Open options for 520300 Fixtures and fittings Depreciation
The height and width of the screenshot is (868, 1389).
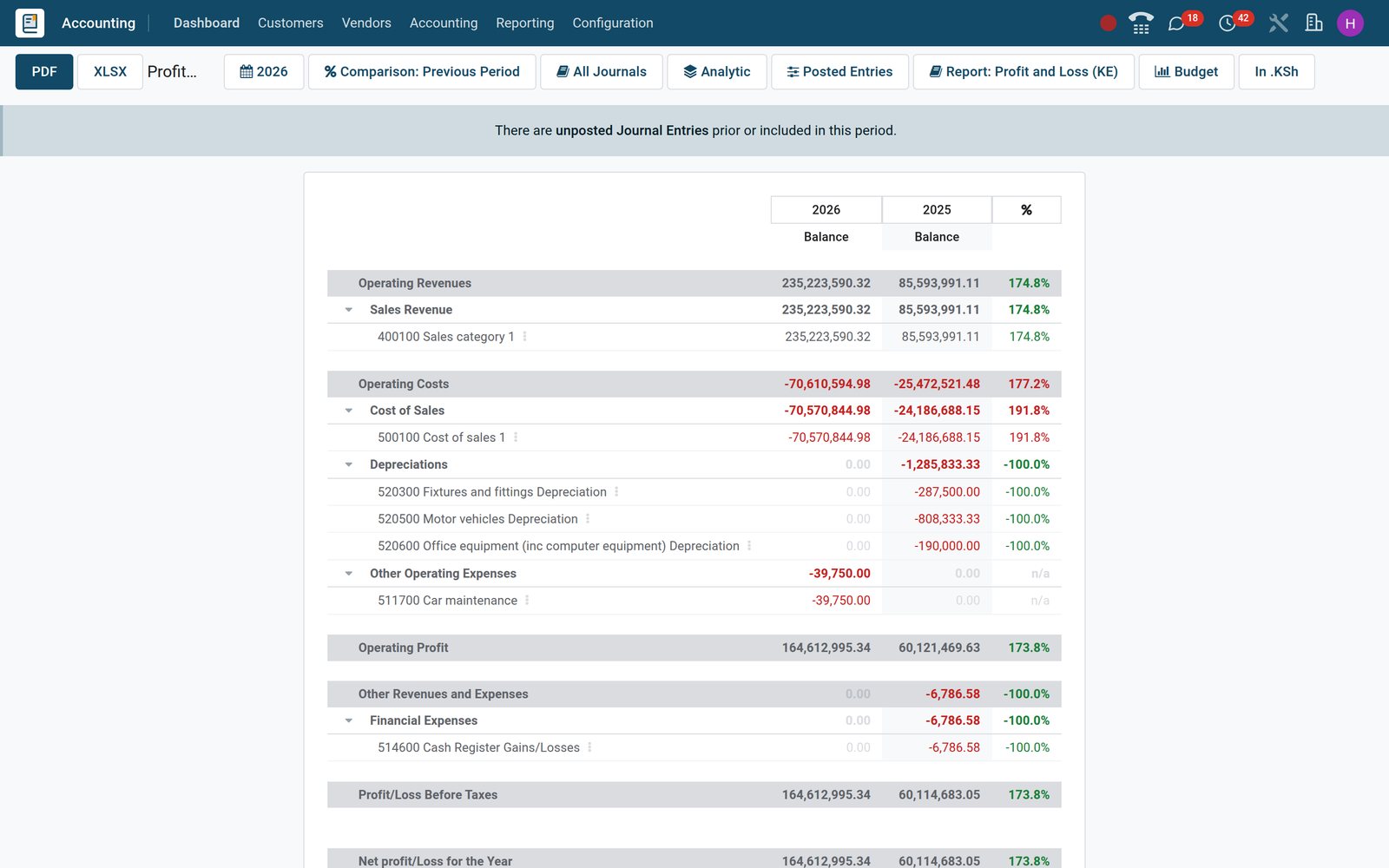pos(616,492)
